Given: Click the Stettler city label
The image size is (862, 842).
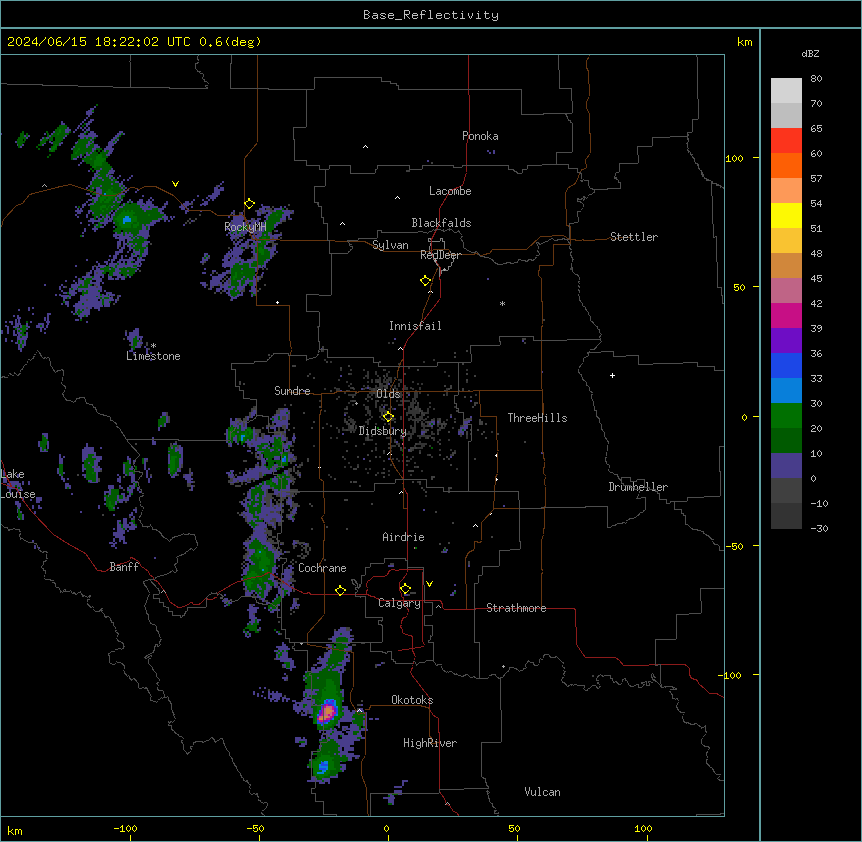Looking at the screenshot, I should 634,237.
